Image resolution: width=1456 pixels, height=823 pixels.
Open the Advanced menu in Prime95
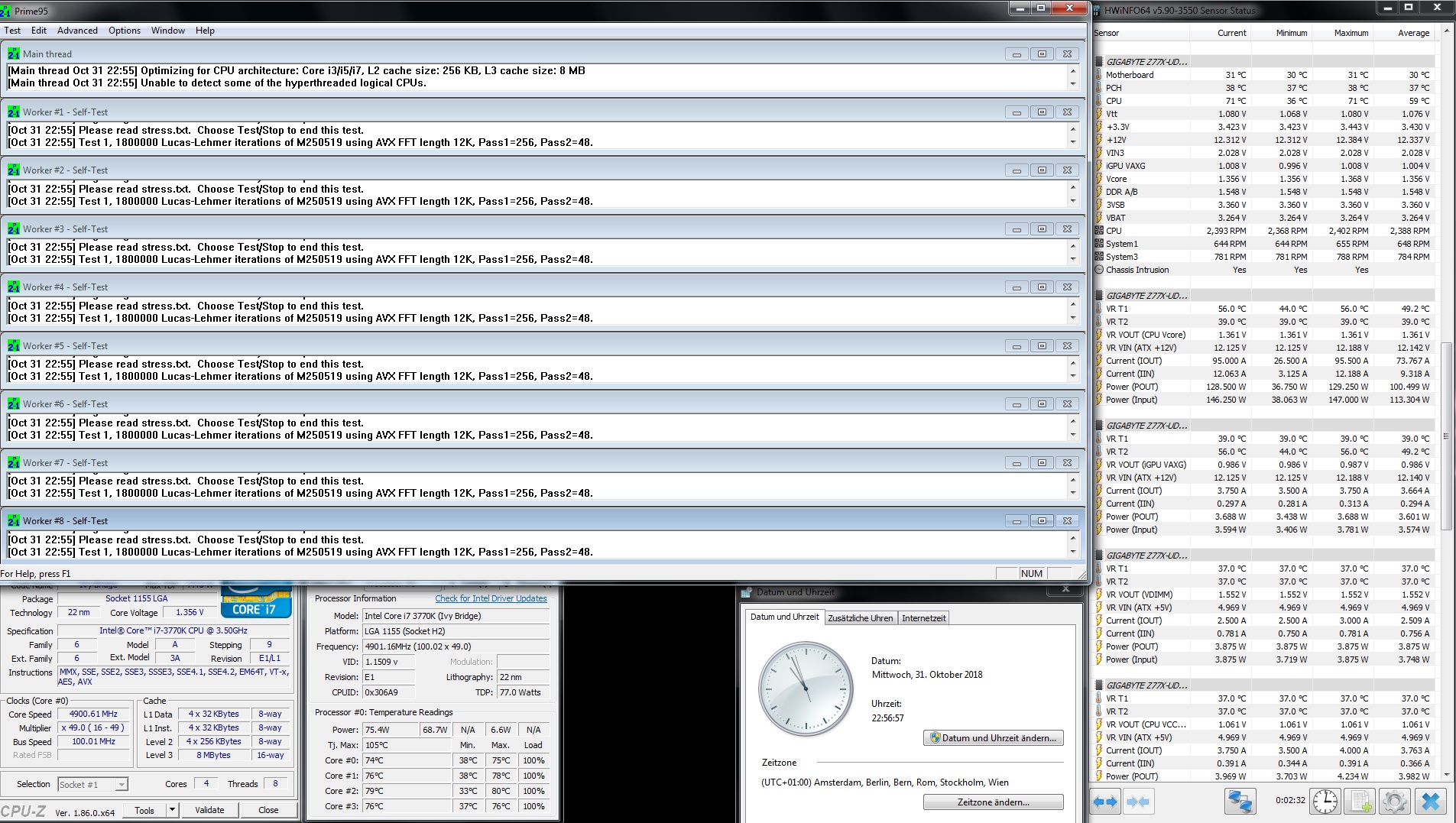(77, 31)
